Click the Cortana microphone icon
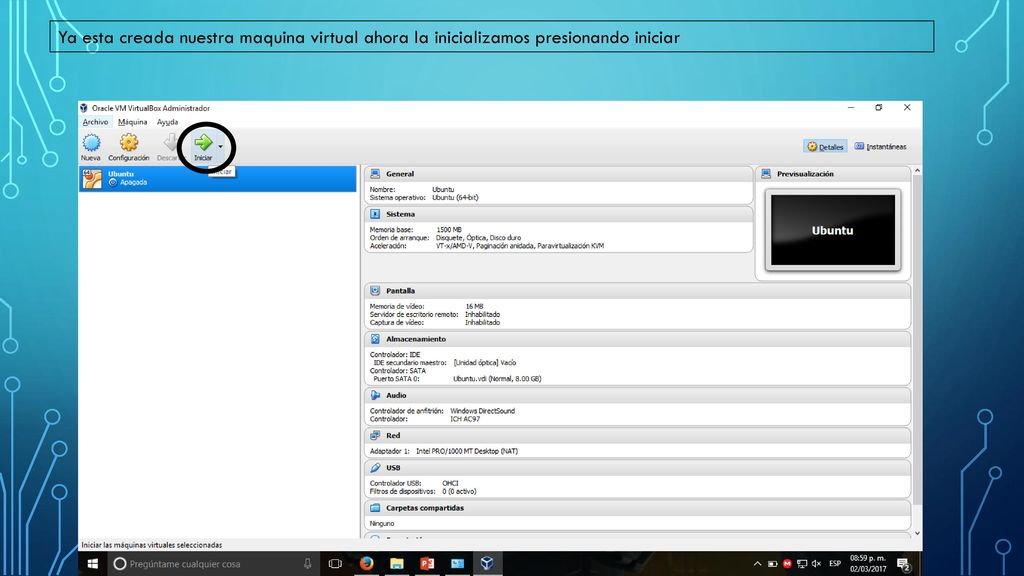This screenshot has width=1024, height=576. click(x=308, y=564)
